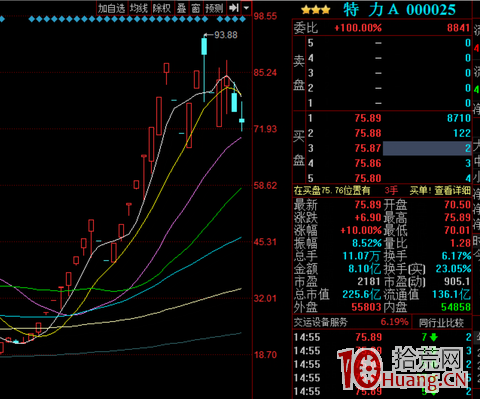Click the 外盘 value 55803

(x=366, y=307)
